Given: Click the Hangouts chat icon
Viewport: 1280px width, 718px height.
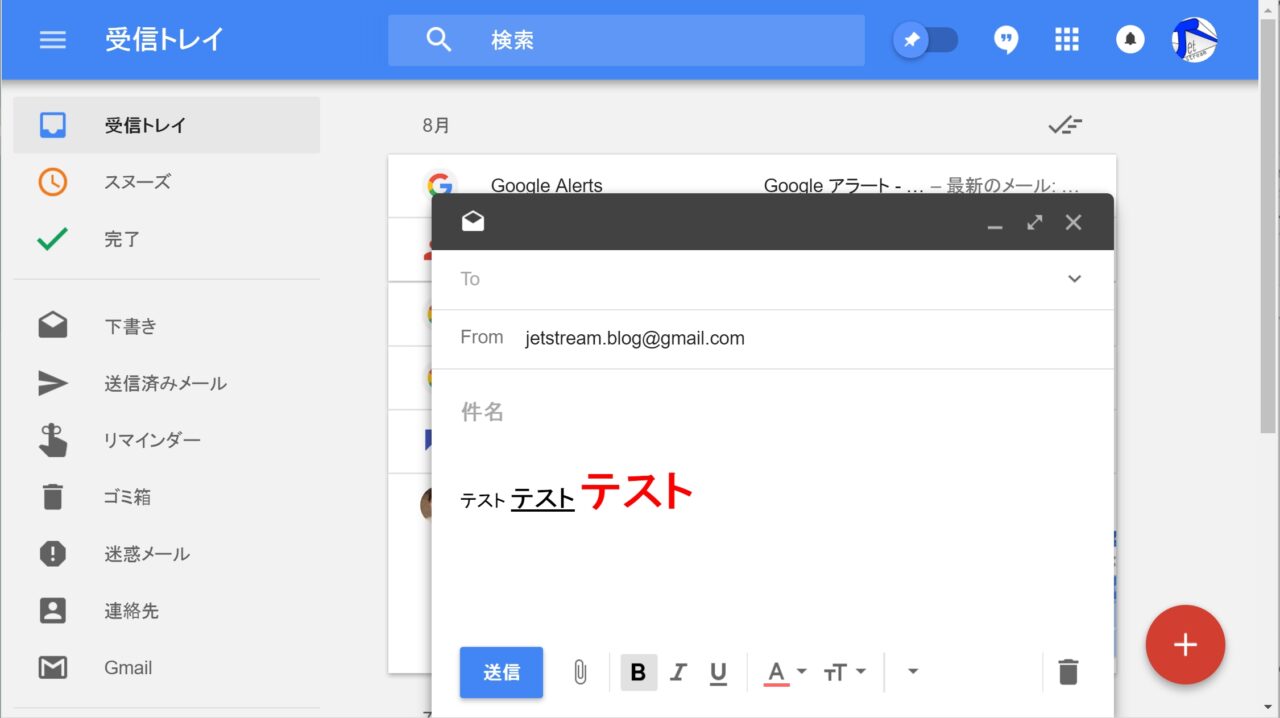Looking at the screenshot, I should (x=1006, y=40).
